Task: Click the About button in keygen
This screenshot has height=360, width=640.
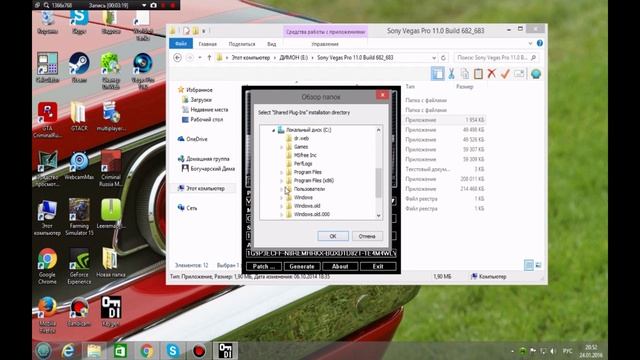Action: coord(340,267)
